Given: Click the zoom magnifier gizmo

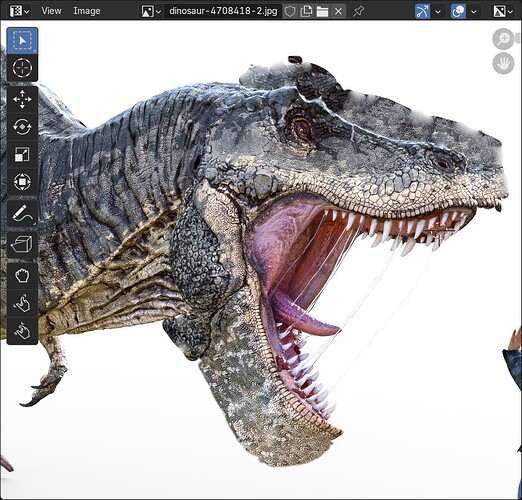Looking at the screenshot, I should tap(503, 39).
